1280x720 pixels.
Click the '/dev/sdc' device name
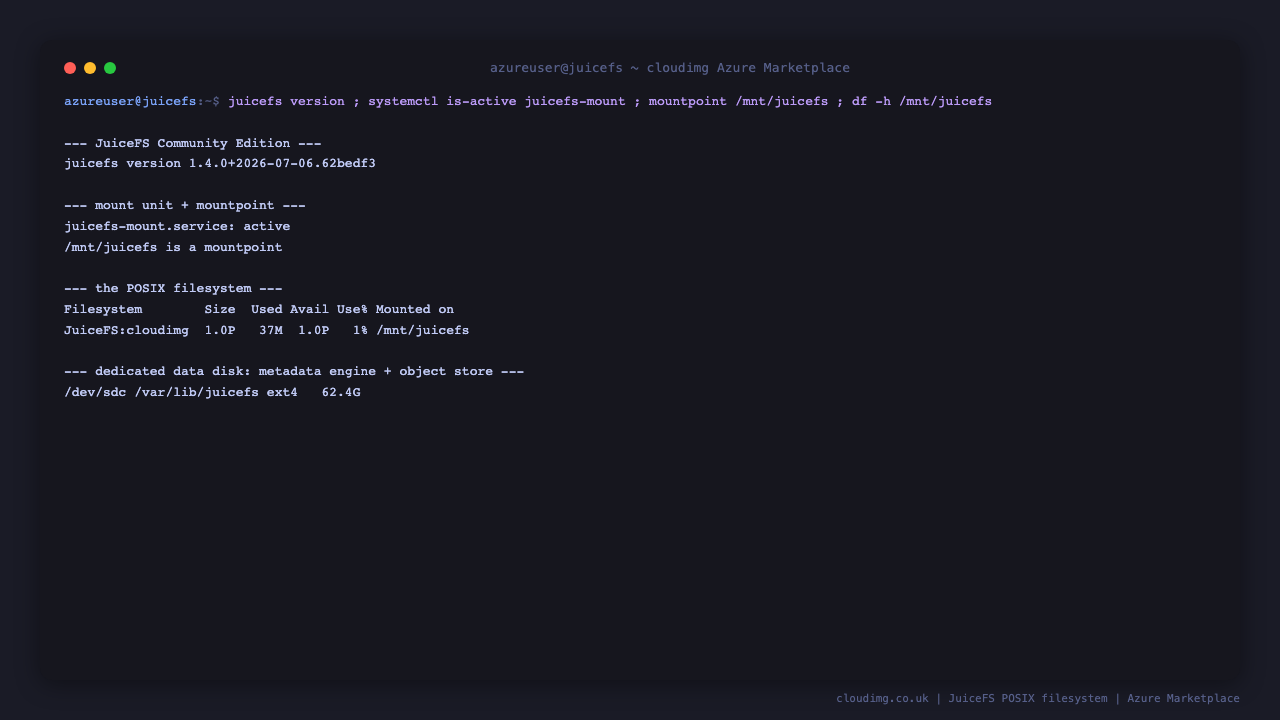(x=95, y=392)
